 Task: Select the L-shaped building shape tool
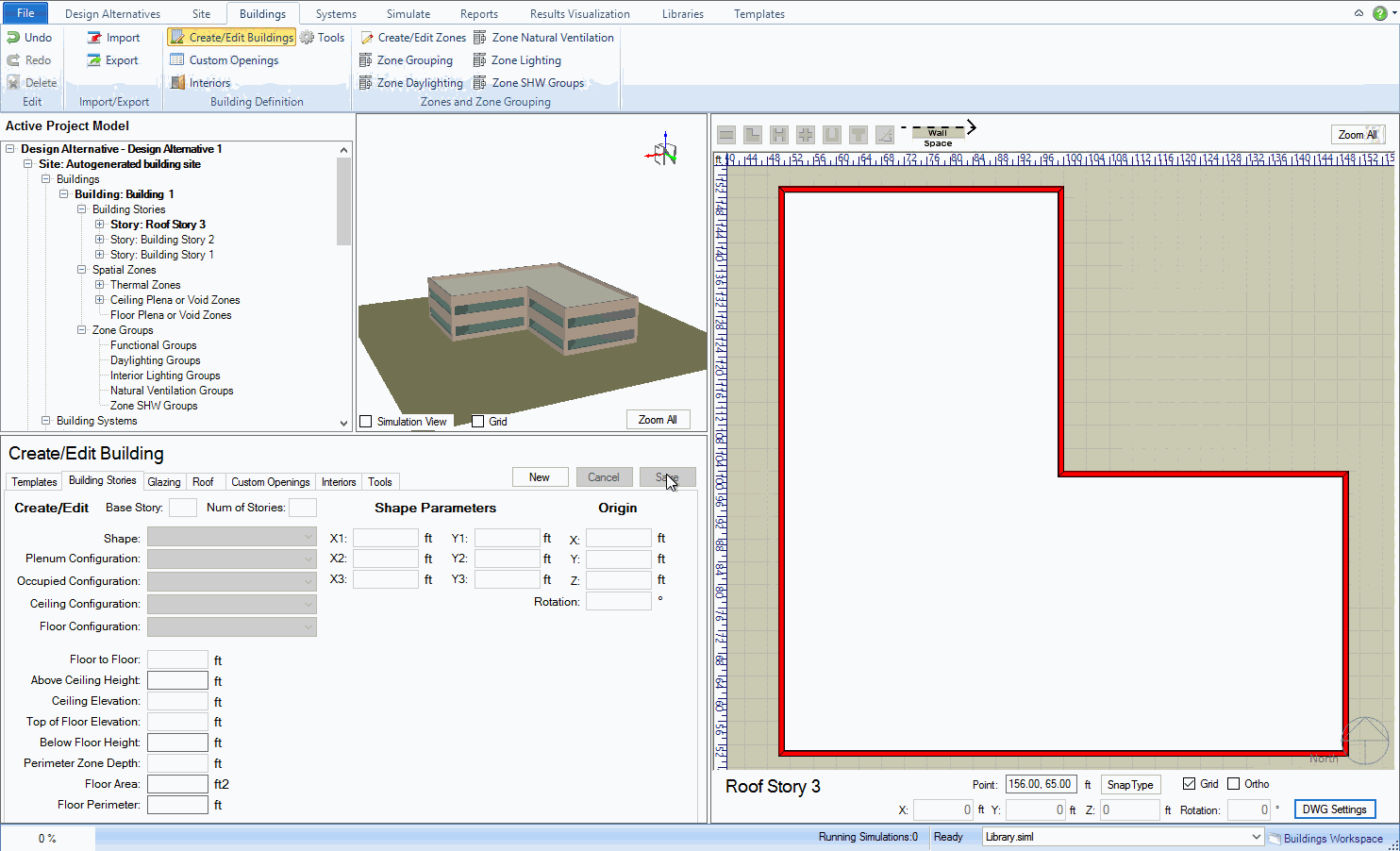point(753,135)
